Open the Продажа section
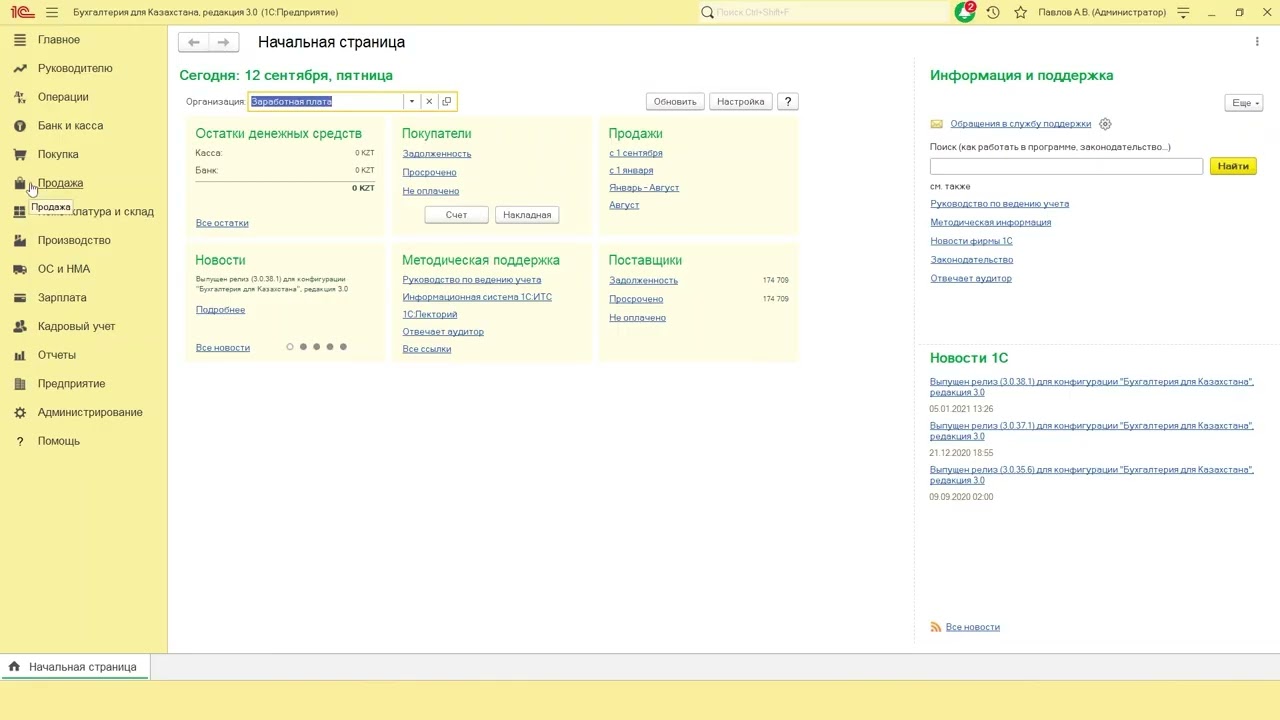Screen dimensions: 1280x720 (60, 183)
